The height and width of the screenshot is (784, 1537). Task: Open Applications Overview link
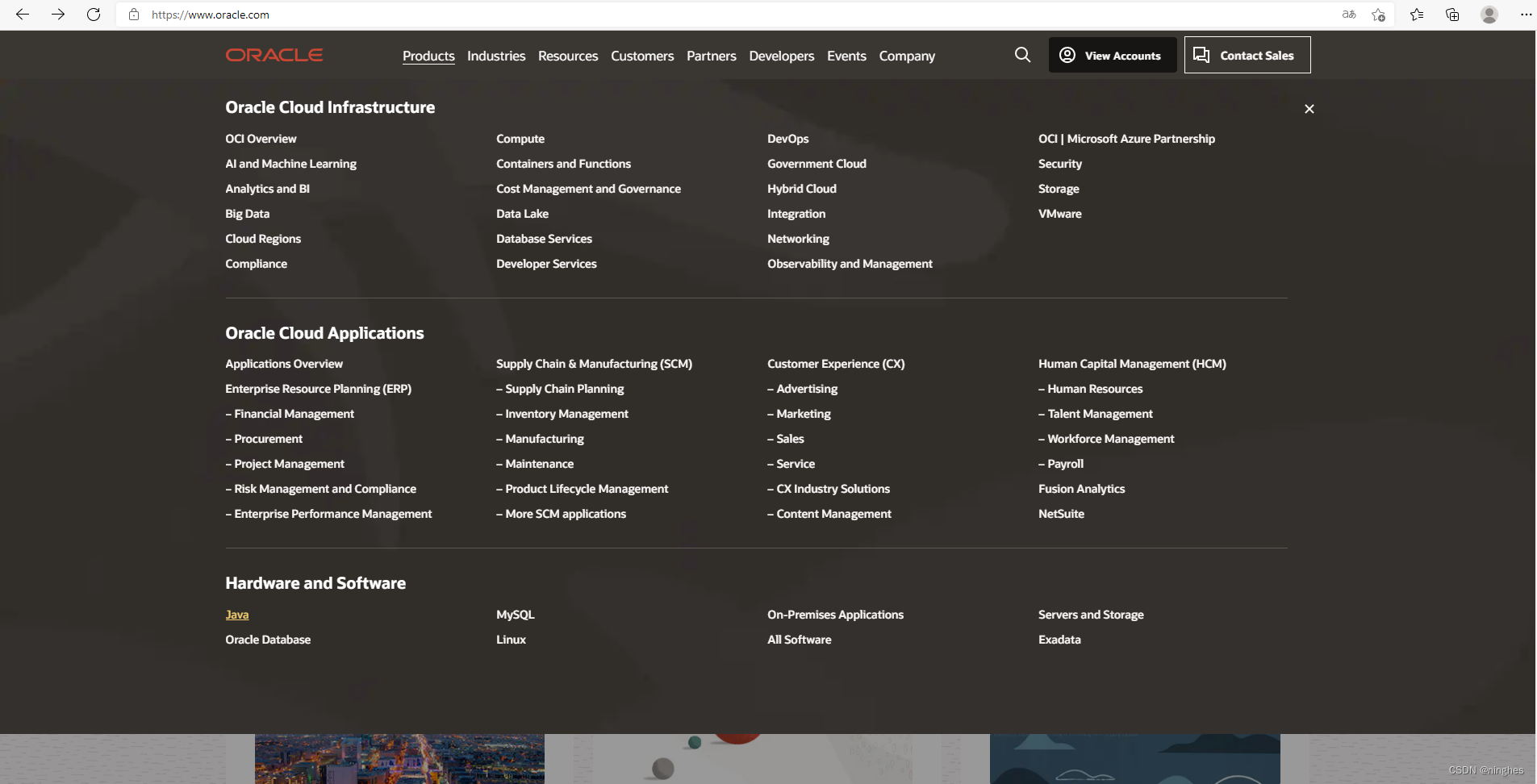(x=284, y=364)
